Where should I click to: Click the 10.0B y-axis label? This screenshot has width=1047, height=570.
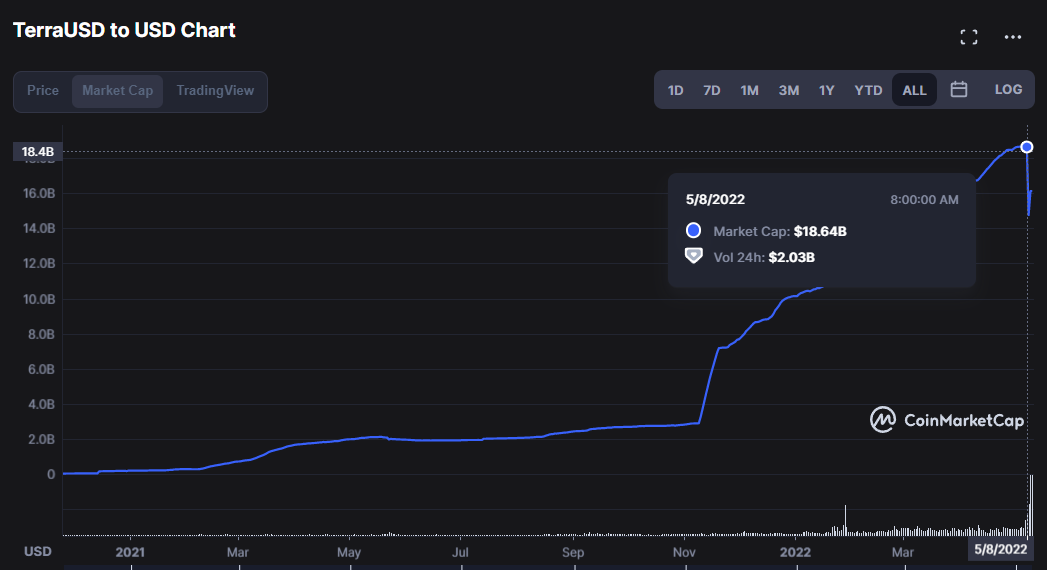[39, 299]
